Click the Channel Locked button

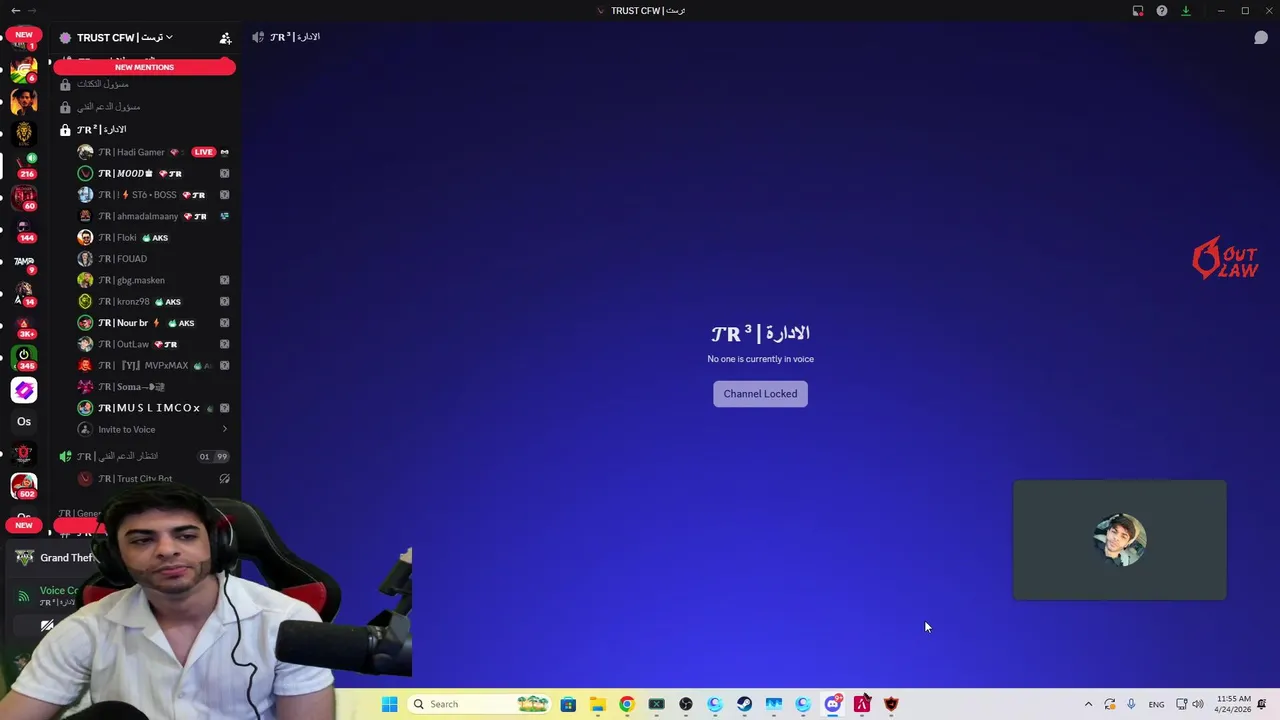point(760,394)
